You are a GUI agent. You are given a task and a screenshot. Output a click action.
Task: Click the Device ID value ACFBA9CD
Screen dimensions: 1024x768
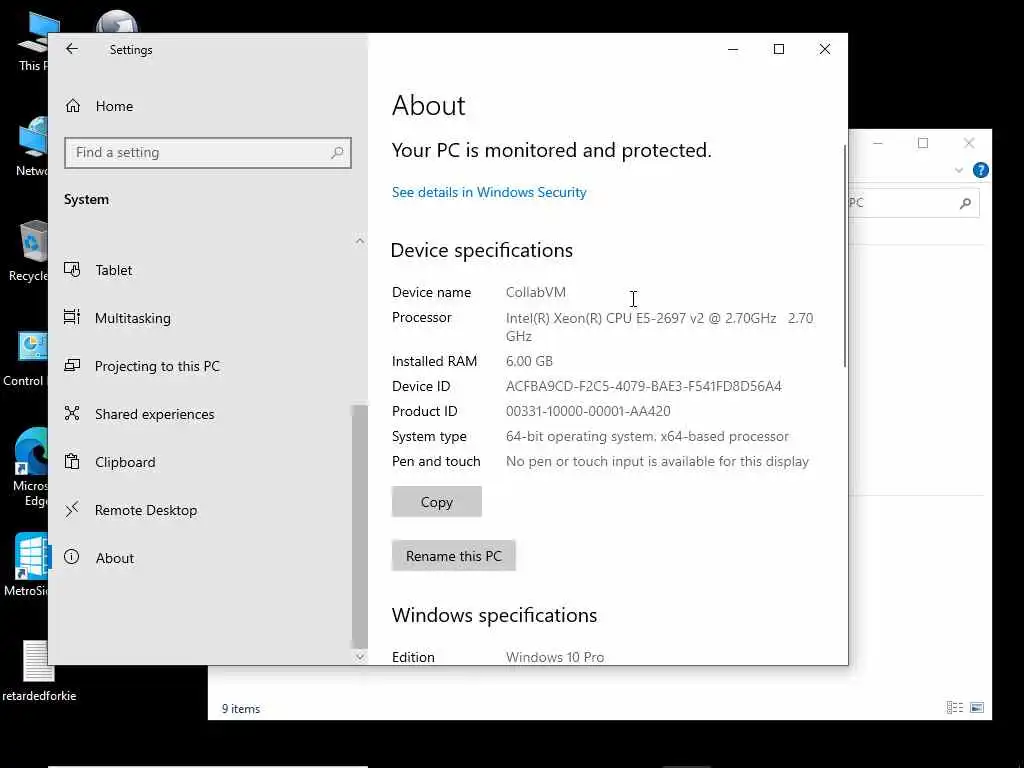pyautogui.click(x=643, y=386)
